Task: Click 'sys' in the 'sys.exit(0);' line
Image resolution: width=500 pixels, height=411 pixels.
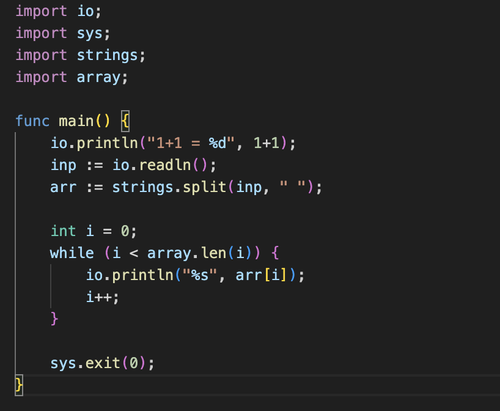Action: click(x=63, y=363)
